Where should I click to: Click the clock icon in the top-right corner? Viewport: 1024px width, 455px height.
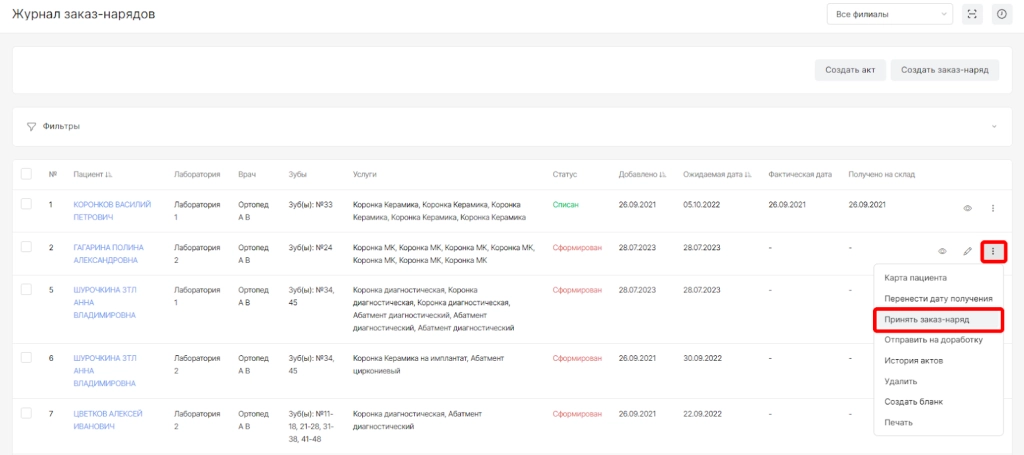(x=1001, y=14)
